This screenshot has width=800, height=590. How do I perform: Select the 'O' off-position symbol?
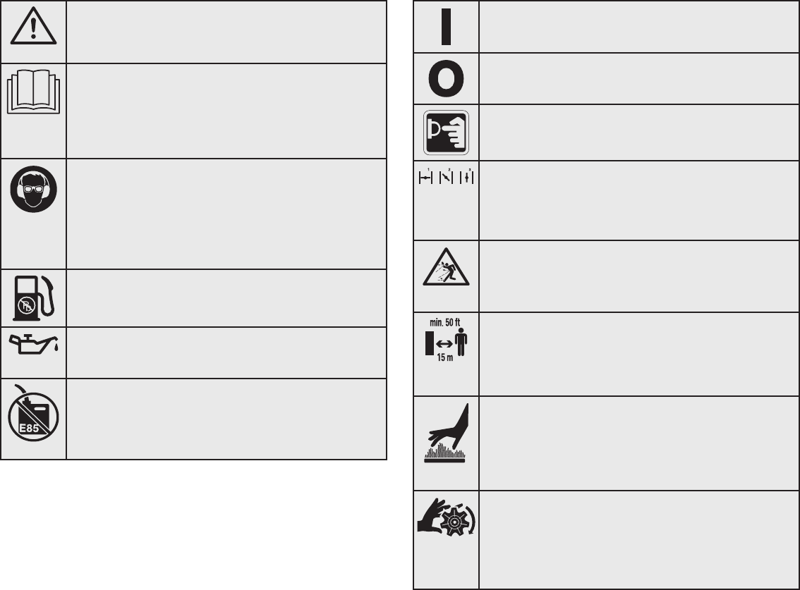click(446, 79)
